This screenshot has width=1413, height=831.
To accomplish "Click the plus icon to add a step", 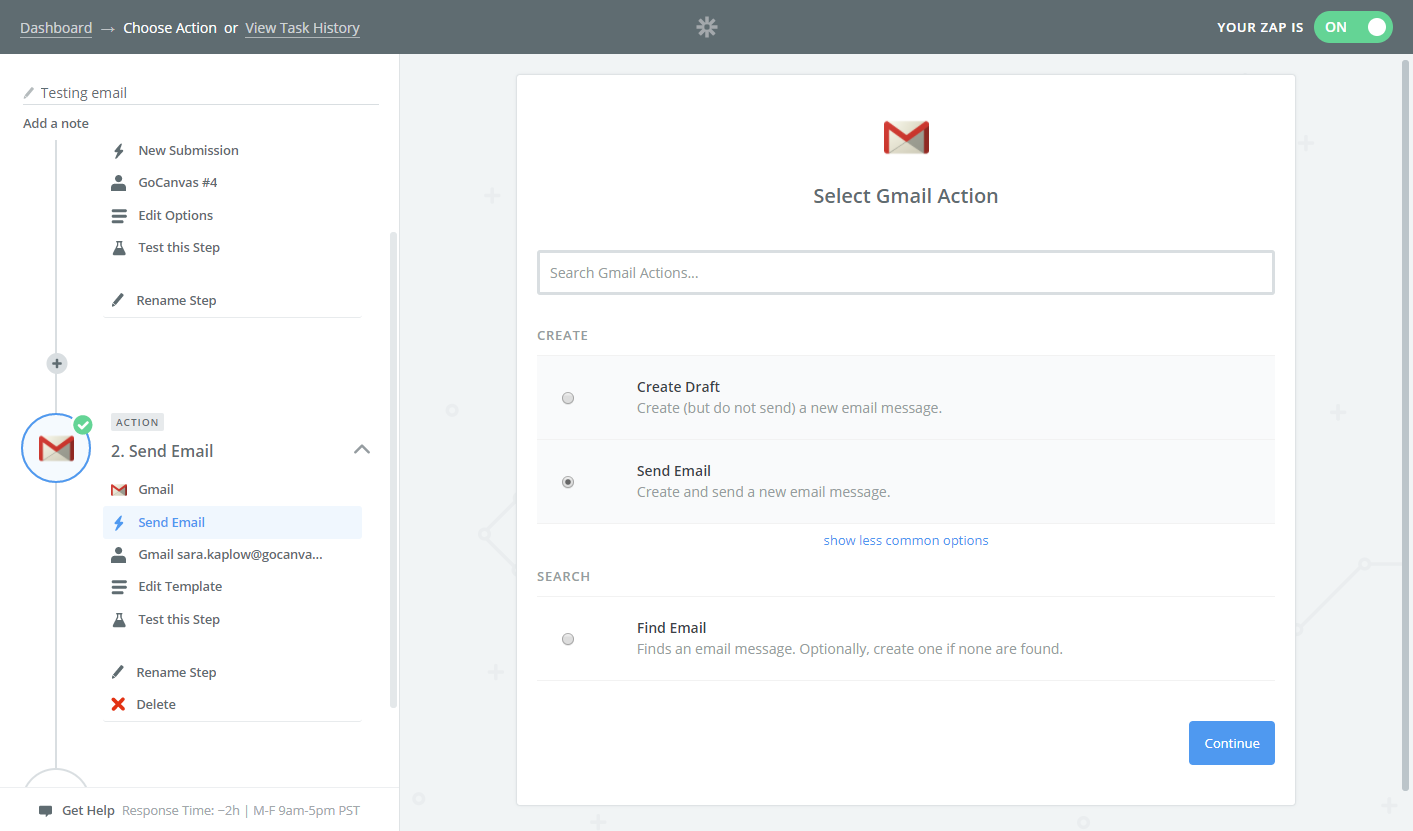I will (57, 363).
